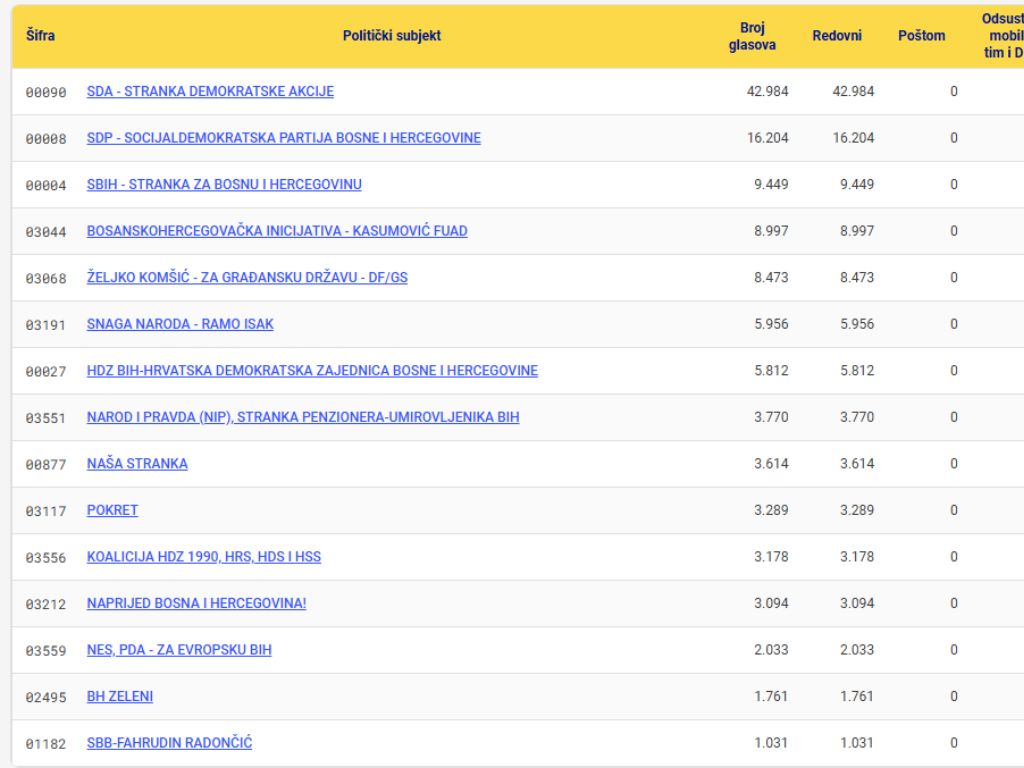
Task: Click HDZ BIH vote count 5.812 in Broj glasova
Action: (x=771, y=370)
